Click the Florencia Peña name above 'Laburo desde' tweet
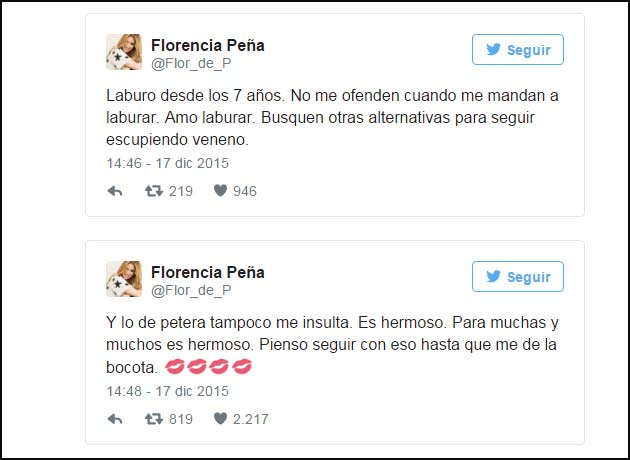The width and height of the screenshot is (630, 460). coord(207,44)
